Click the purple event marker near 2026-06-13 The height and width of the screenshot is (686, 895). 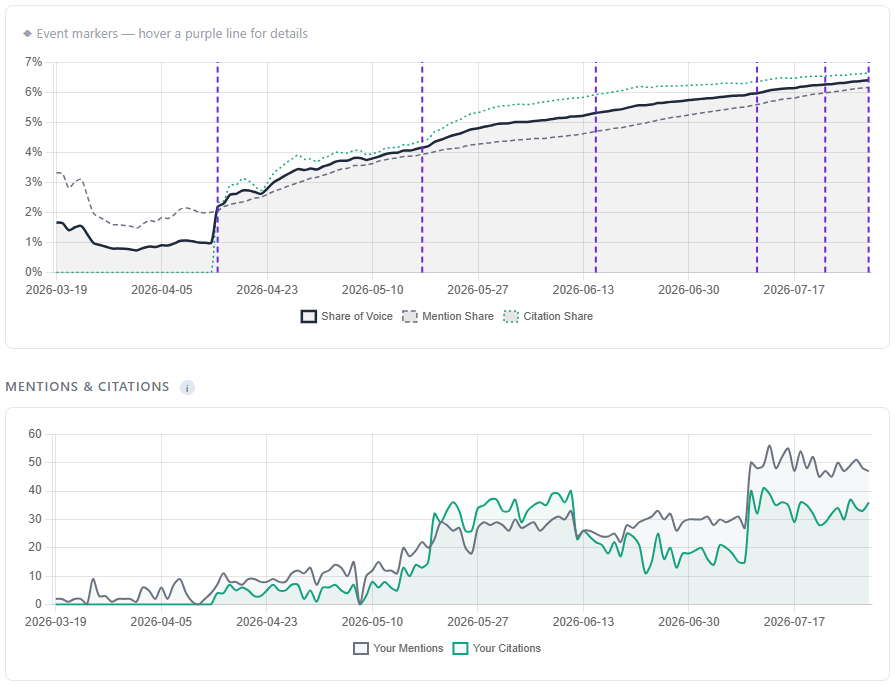click(595, 167)
